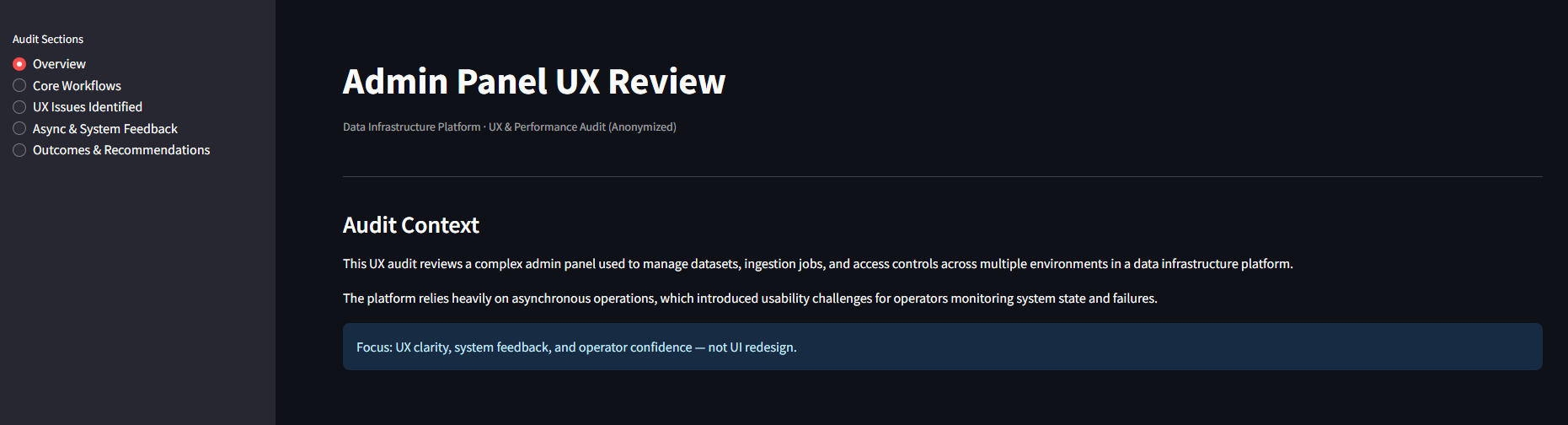Image resolution: width=1568 pixels, height=425 pixels.
Task: Click the radio circle beside Core Workflows
Action: coord(19,85)
